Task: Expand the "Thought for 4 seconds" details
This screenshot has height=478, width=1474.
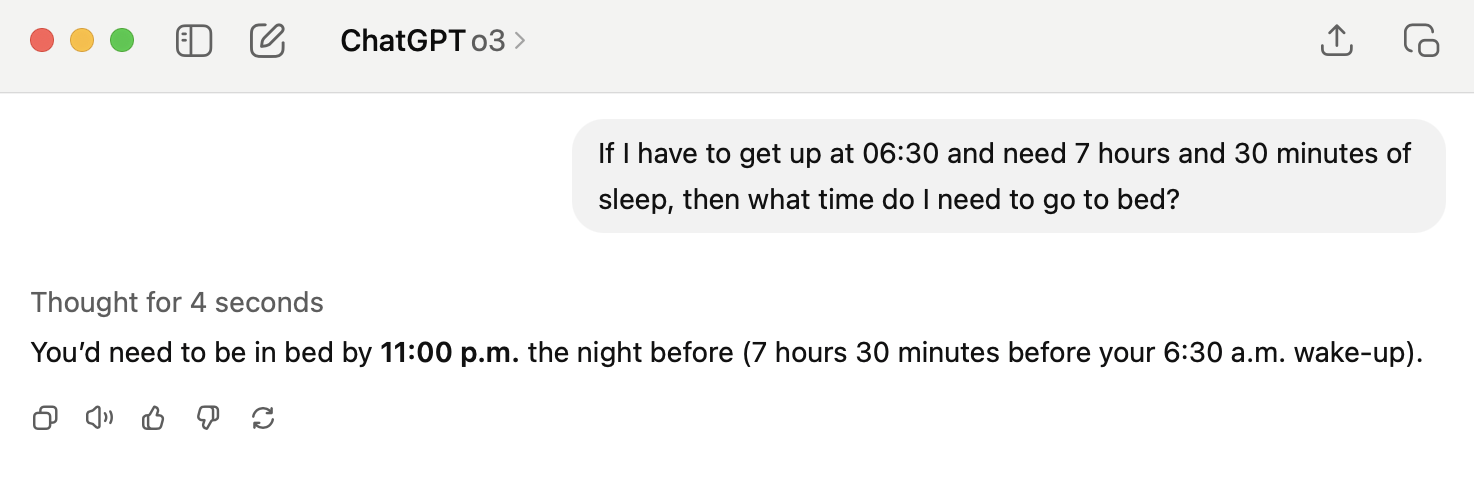Action: tap(177, 302)
